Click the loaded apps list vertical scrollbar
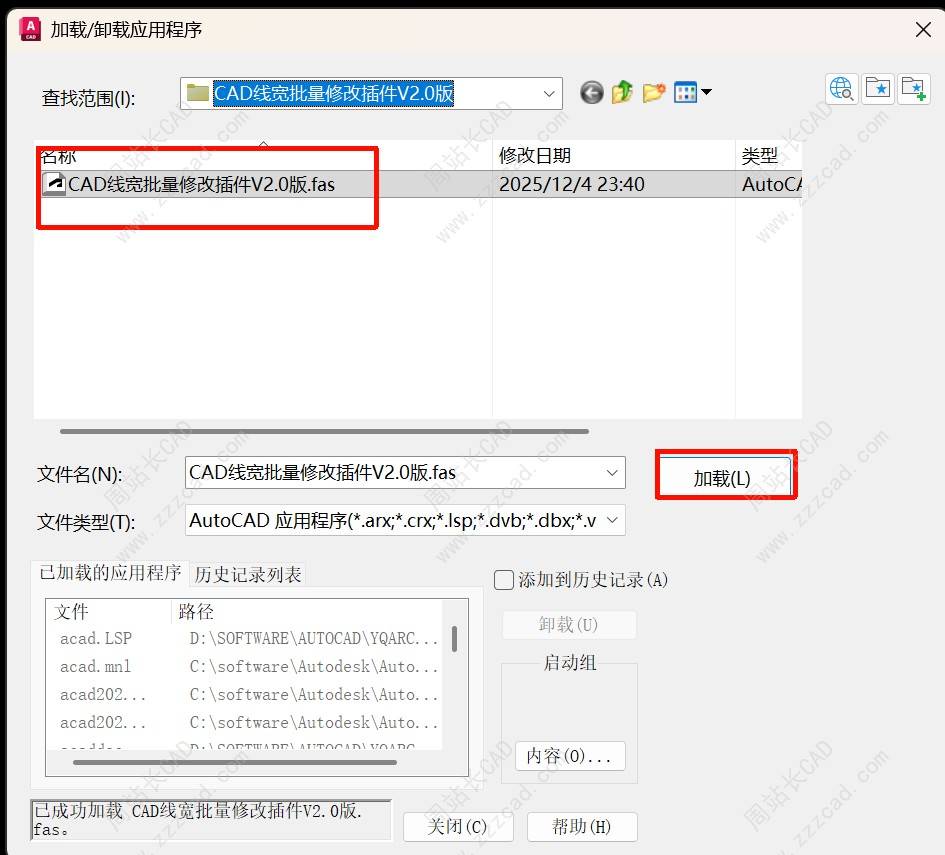 click(455, 640)
